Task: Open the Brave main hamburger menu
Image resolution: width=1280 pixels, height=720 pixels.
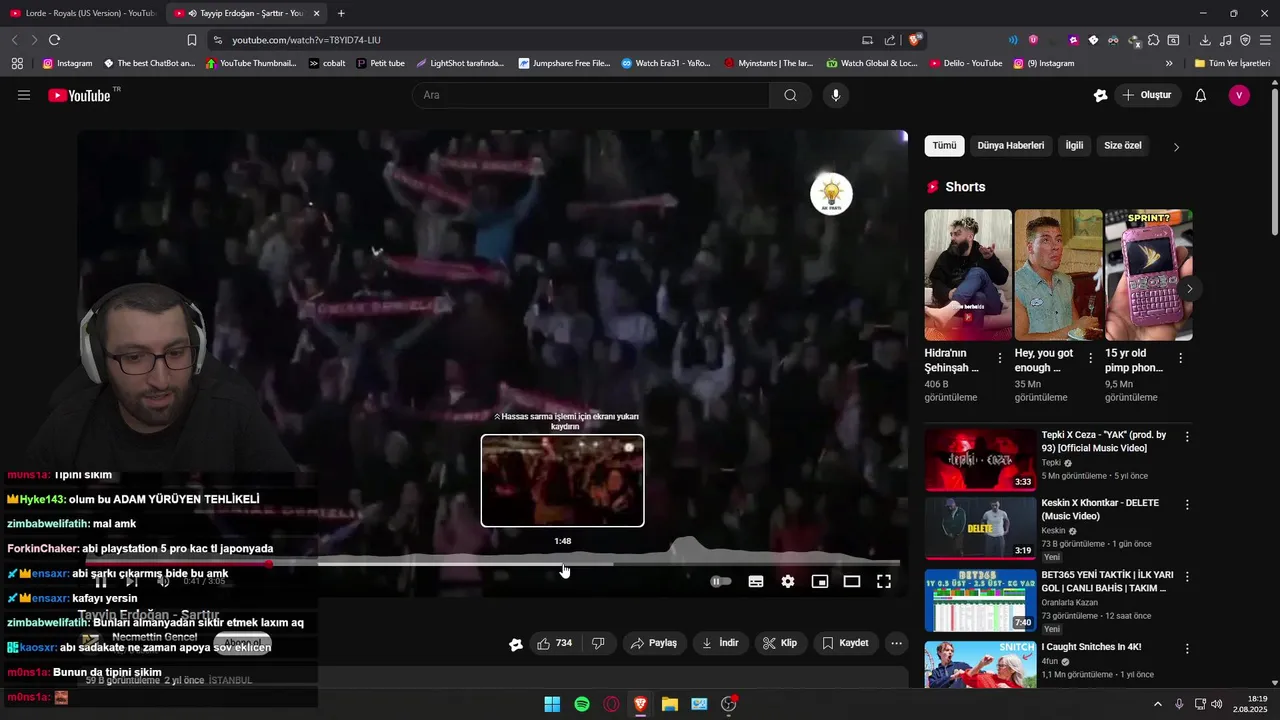Action: pyautogui.click(x=1266, y=40)
